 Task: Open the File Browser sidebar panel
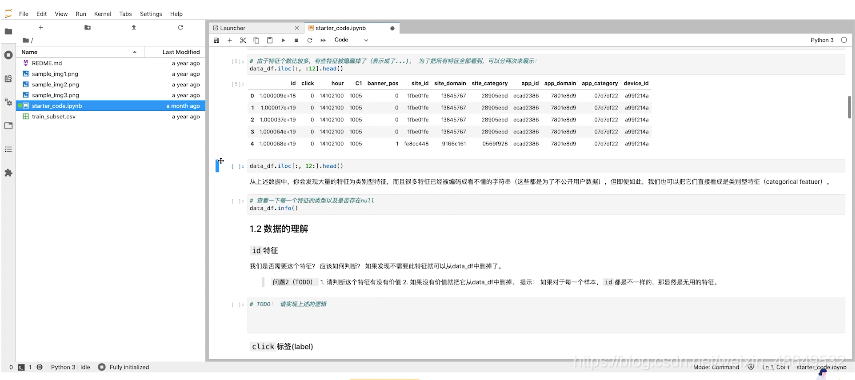point(8,32)
